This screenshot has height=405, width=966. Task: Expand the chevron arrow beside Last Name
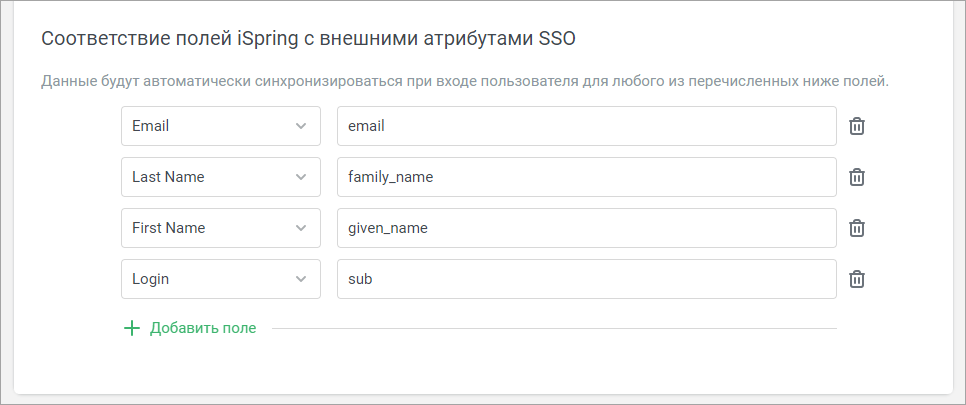click(301, 178)
